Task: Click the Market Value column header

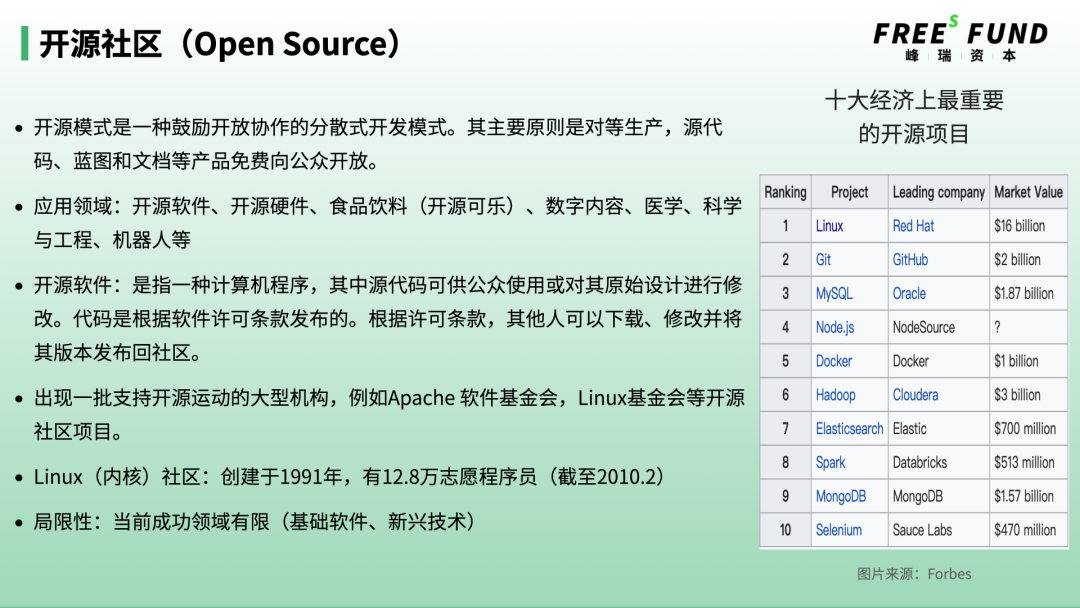Action: (1028, 192)
